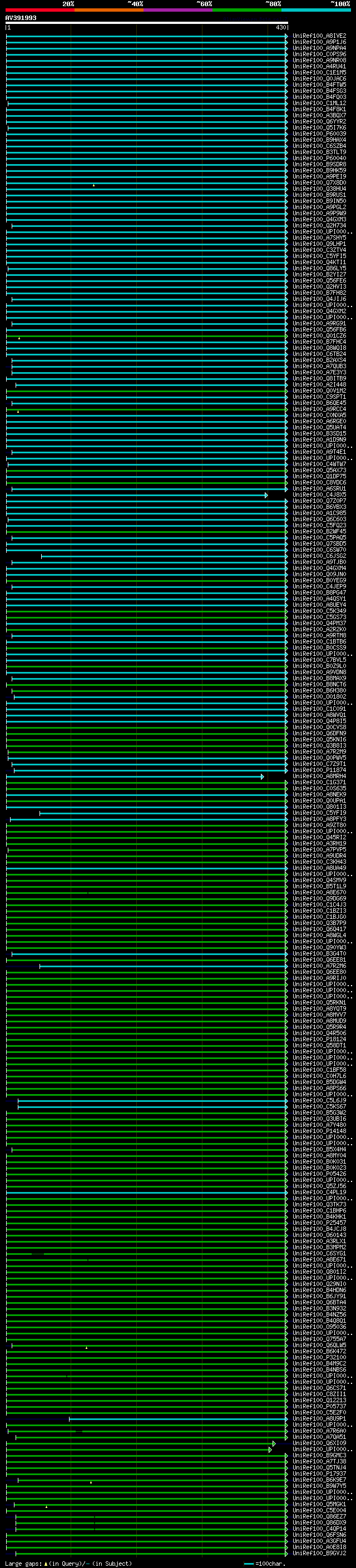Click the UniRef100_Q45RI2 label
Viewport: 356px width, 1568px height.
[x=319, y=837]
